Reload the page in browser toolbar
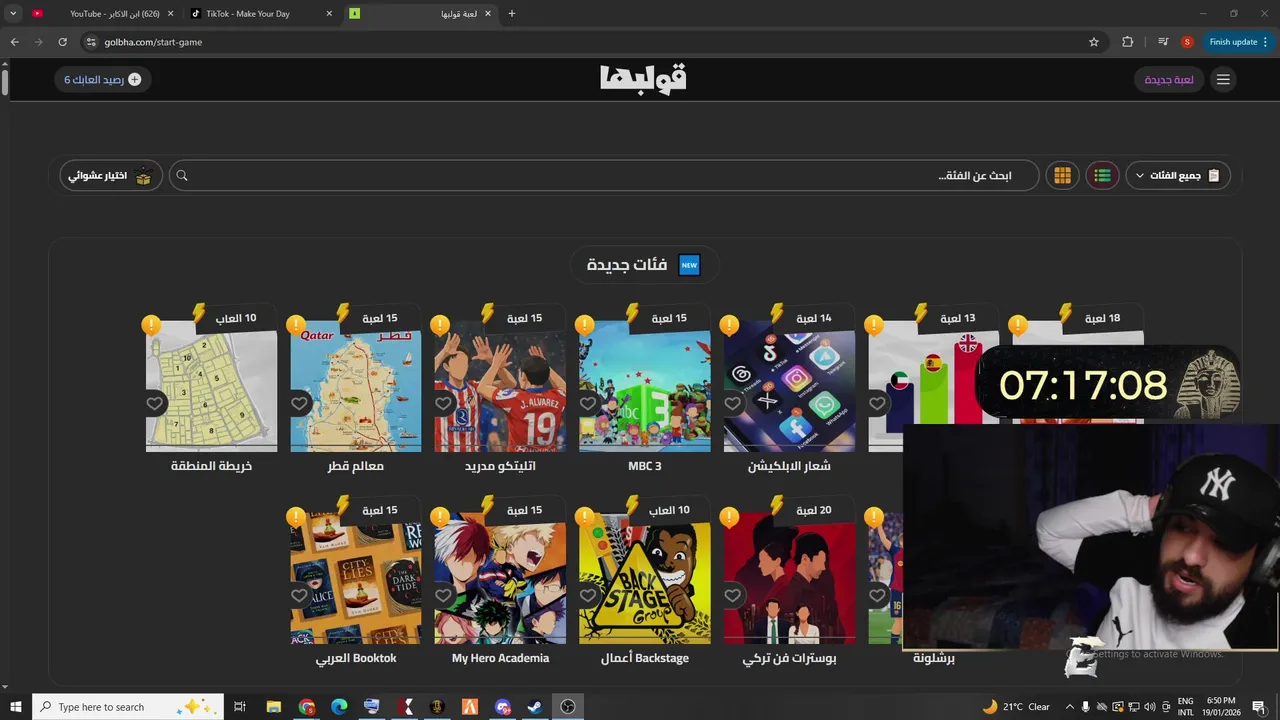Screen dimensions: 1280x720 pos(62,42)
